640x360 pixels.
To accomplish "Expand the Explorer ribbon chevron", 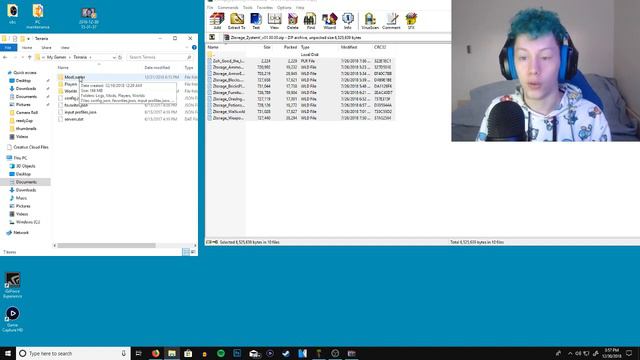I will 188,47.
